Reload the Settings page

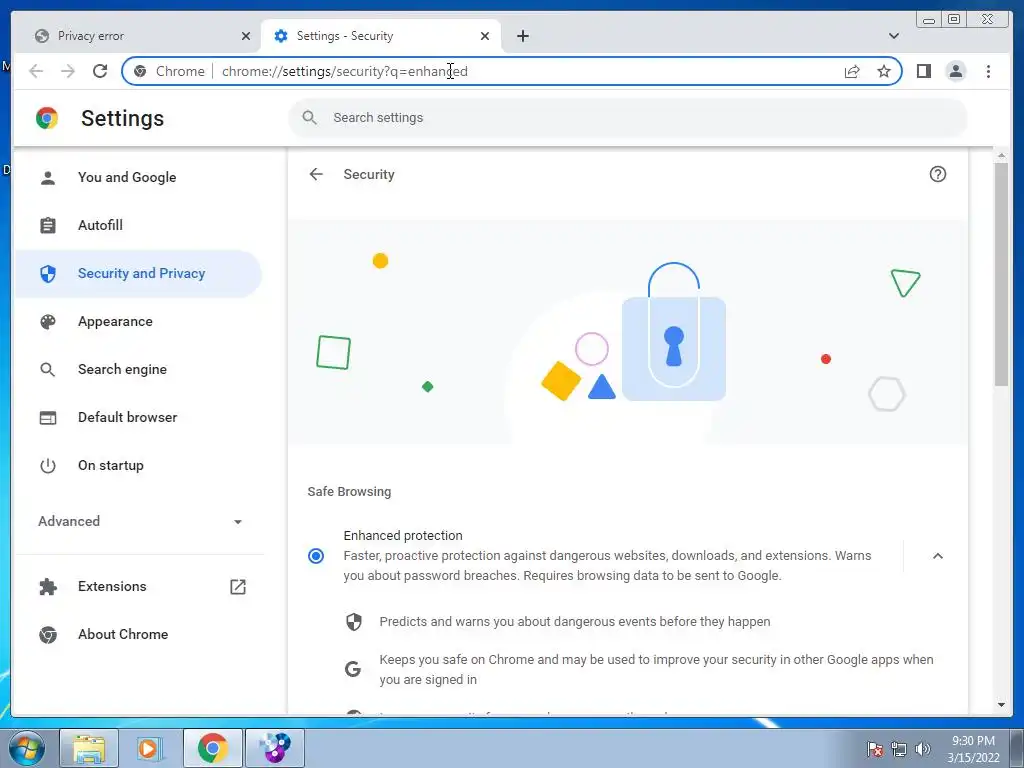[100, 71]
